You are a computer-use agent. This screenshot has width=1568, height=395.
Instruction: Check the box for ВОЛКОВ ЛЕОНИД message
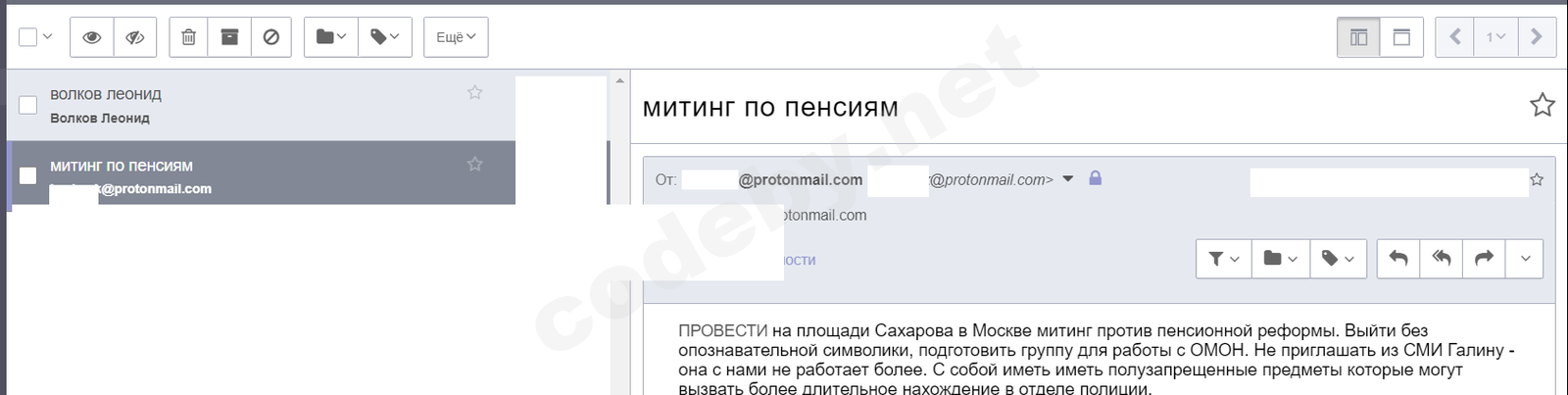pyautogui.click(x=28, y=105)
